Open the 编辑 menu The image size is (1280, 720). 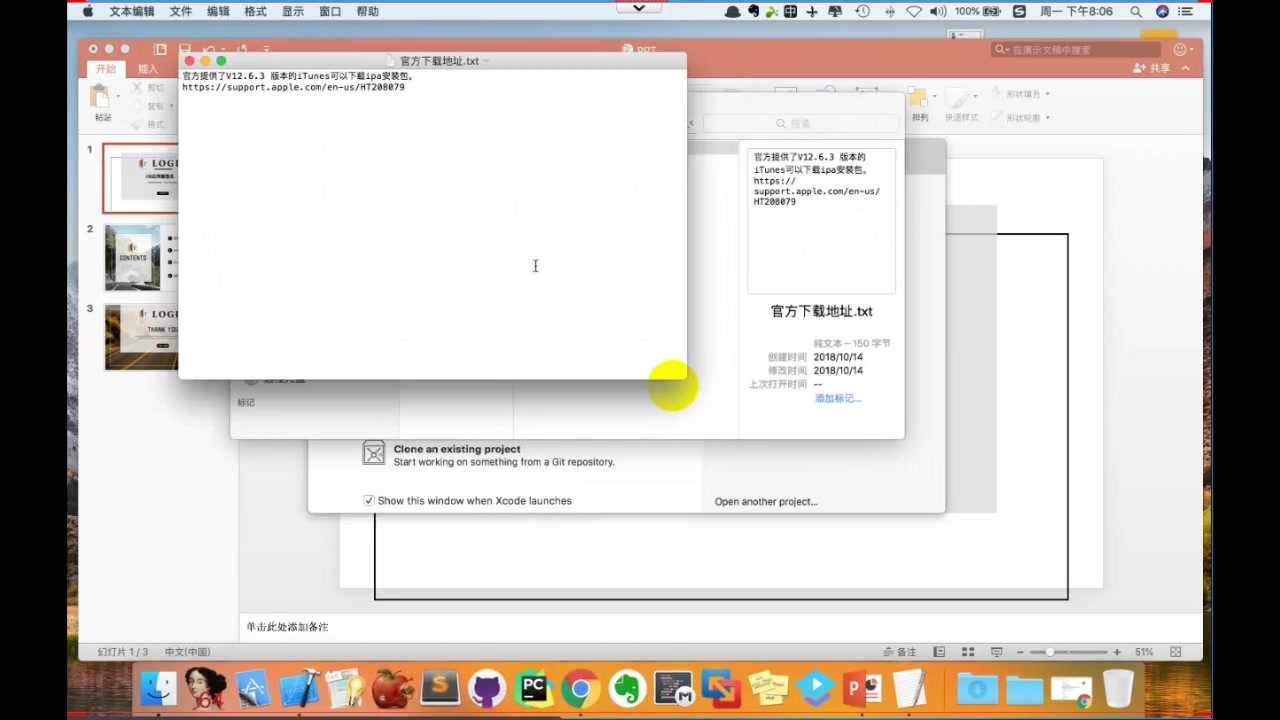click(x=218, y=11)
